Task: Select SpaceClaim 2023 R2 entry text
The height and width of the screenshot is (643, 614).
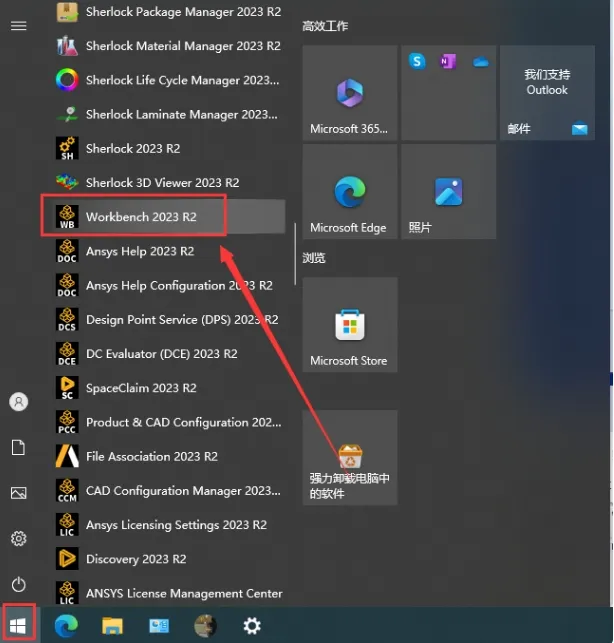Action: pos(141,388)
